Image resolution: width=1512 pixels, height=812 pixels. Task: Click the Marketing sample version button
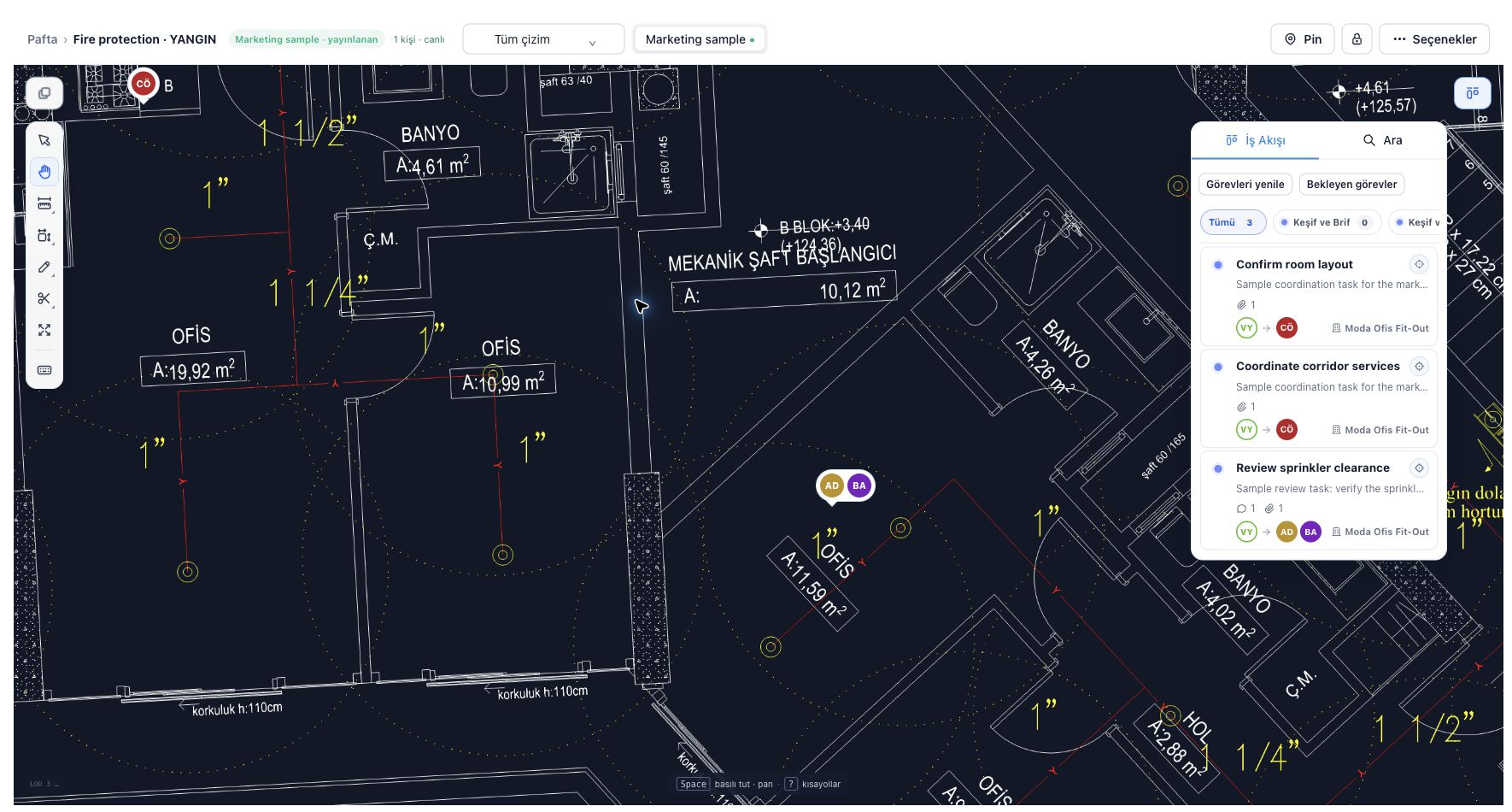(x=700, y=39)
